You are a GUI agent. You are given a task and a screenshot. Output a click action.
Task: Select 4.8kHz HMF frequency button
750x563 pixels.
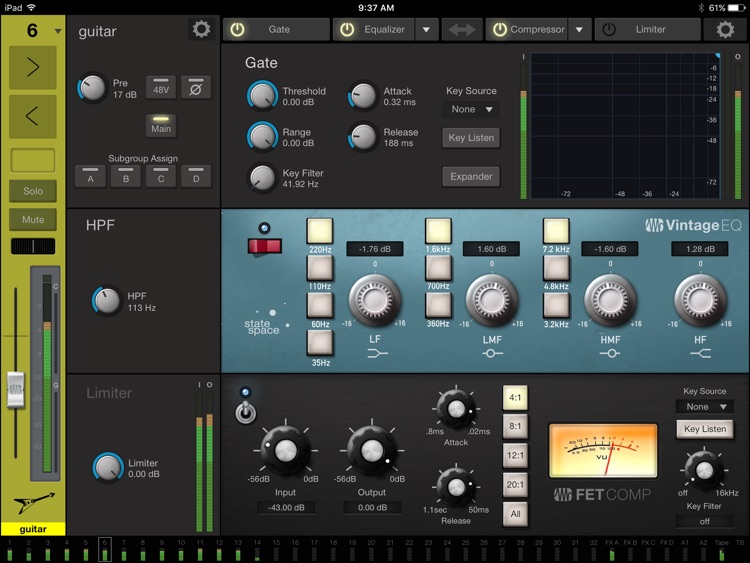[x=556, y=268]
